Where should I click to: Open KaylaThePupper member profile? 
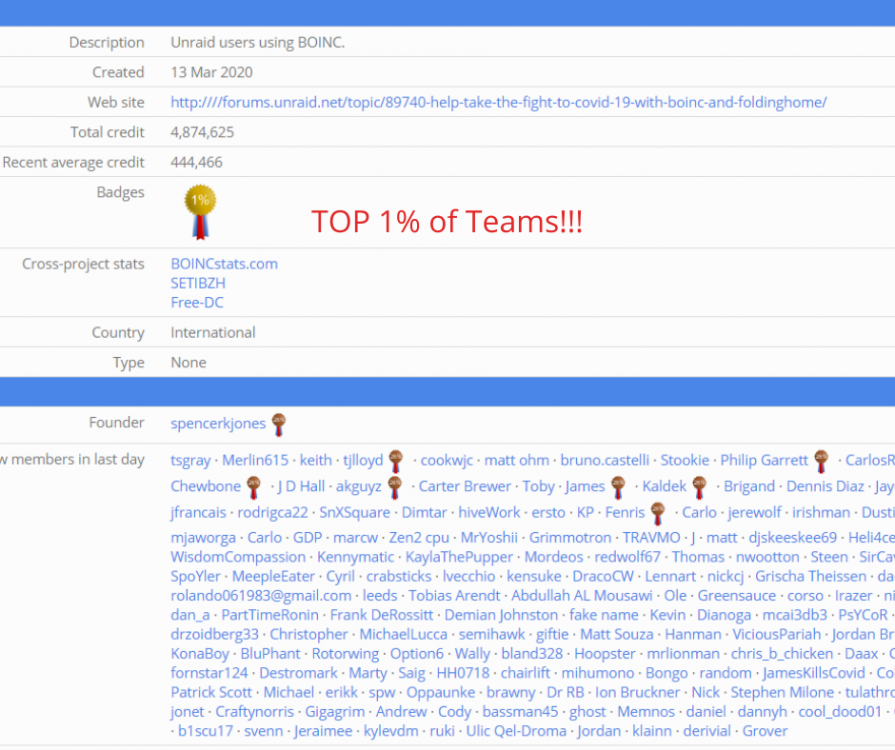[459, 557]
